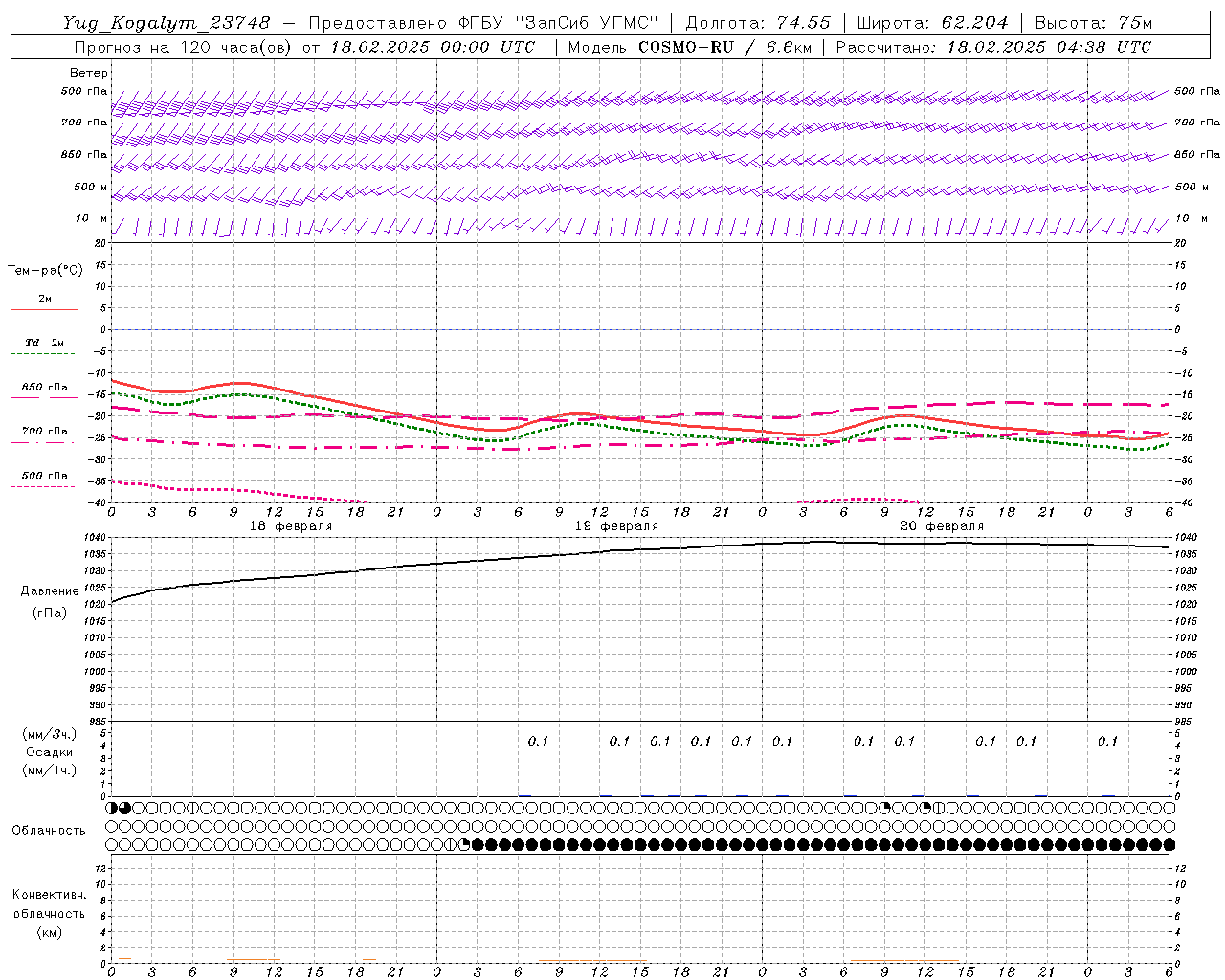Click the 500 м wind level label on the left
Screen dimensions: 1225x980
(x=91, y=188)
